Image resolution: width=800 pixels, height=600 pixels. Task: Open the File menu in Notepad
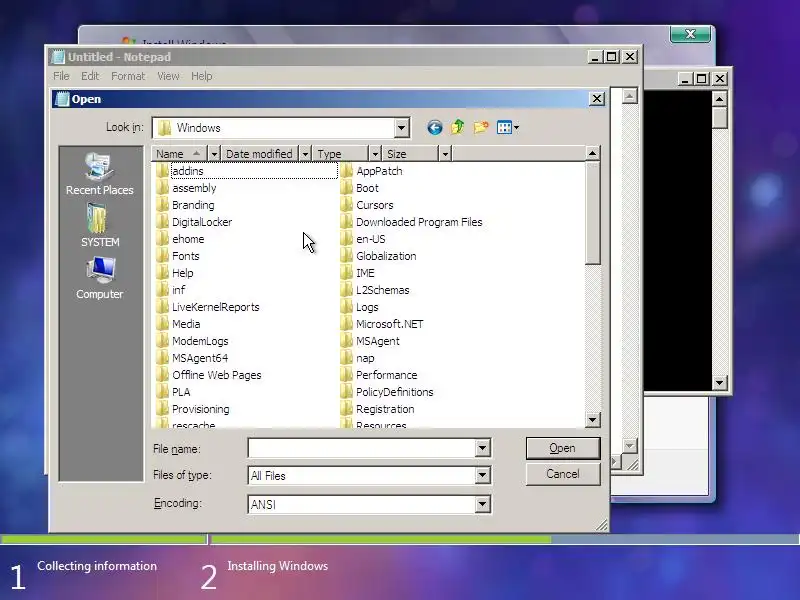coord(61,76)
